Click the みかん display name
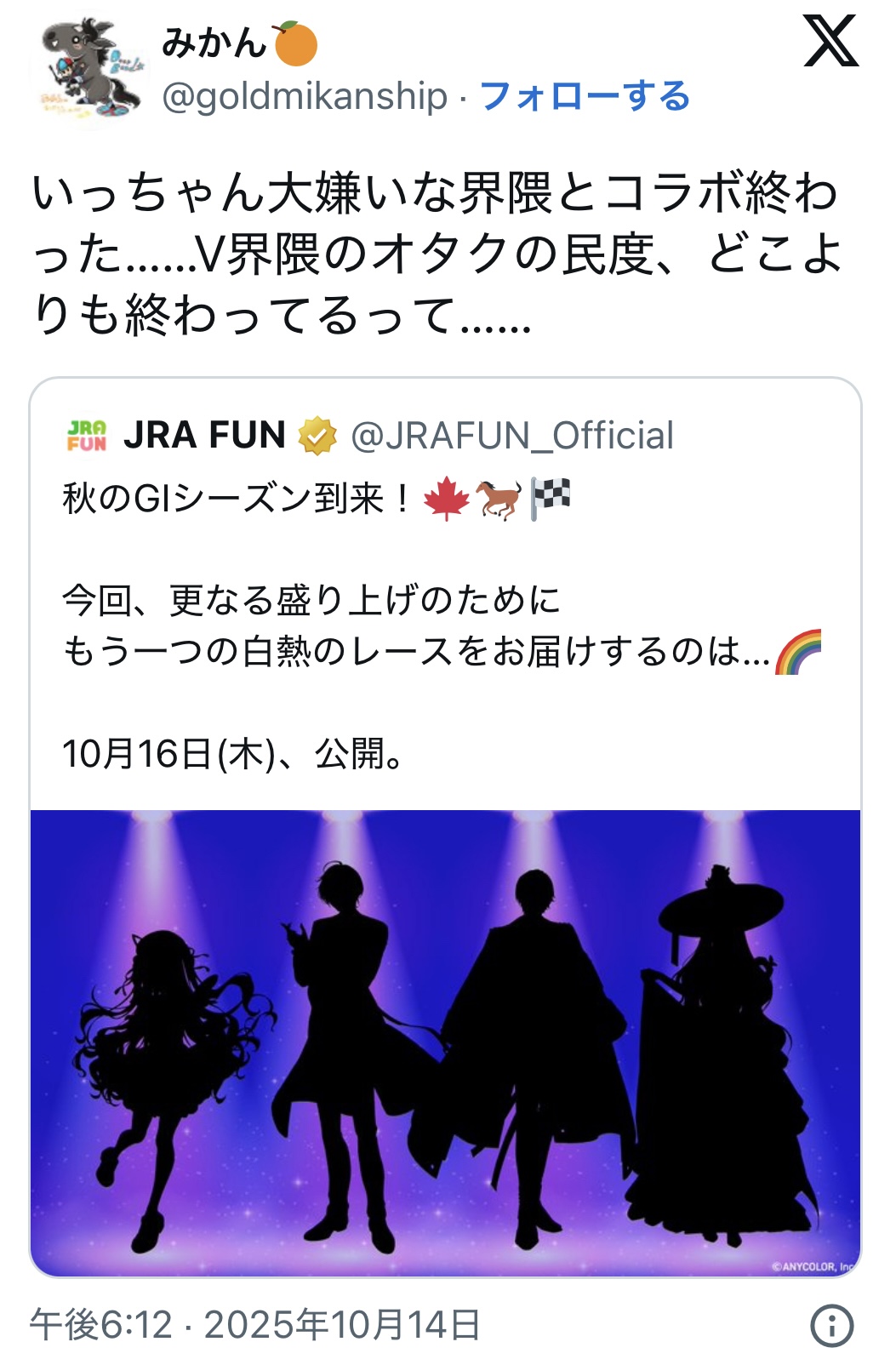Image resolution: width=896 pixels, height=1359 pixels. point(214,43)
